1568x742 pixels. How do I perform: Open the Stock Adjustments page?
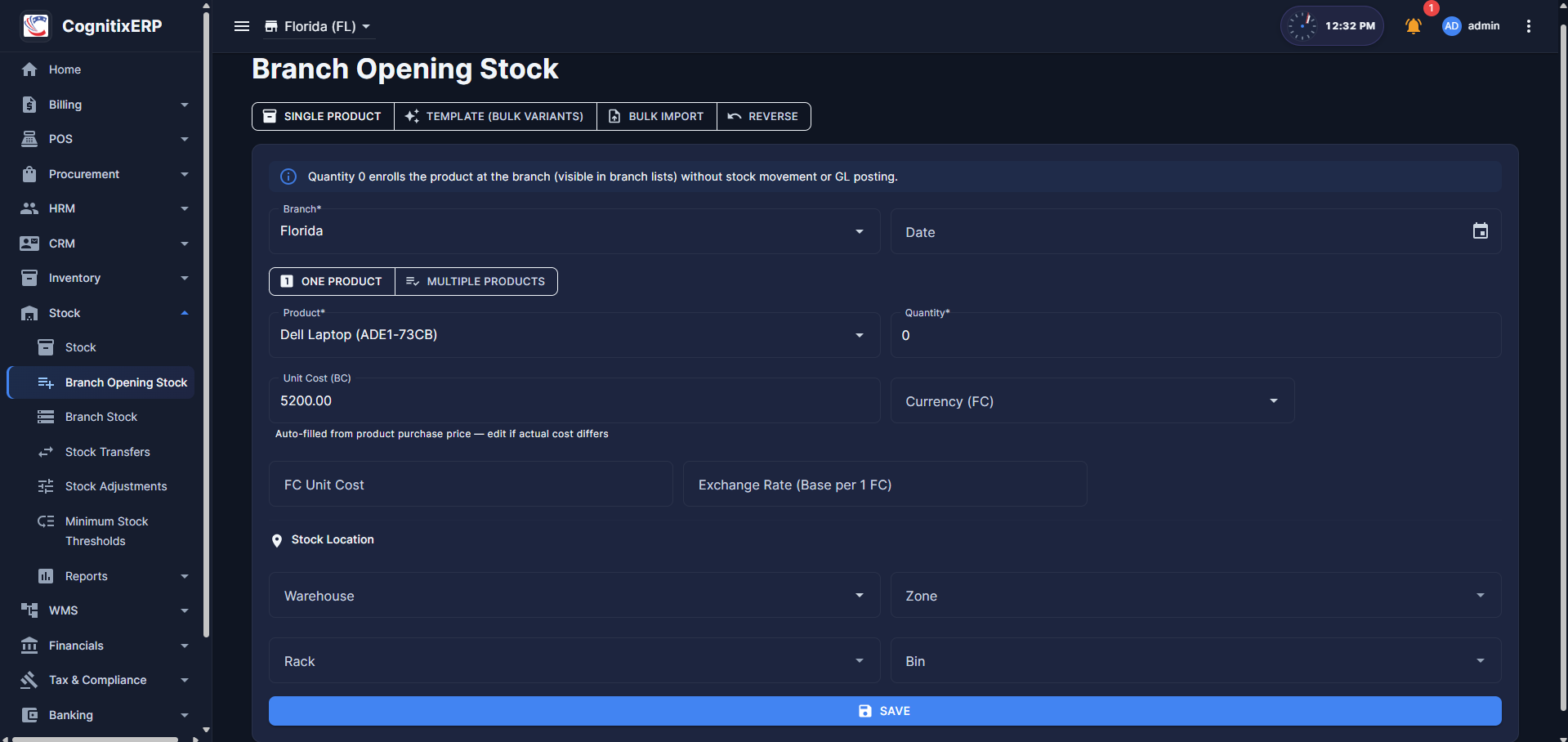[101, 486]
